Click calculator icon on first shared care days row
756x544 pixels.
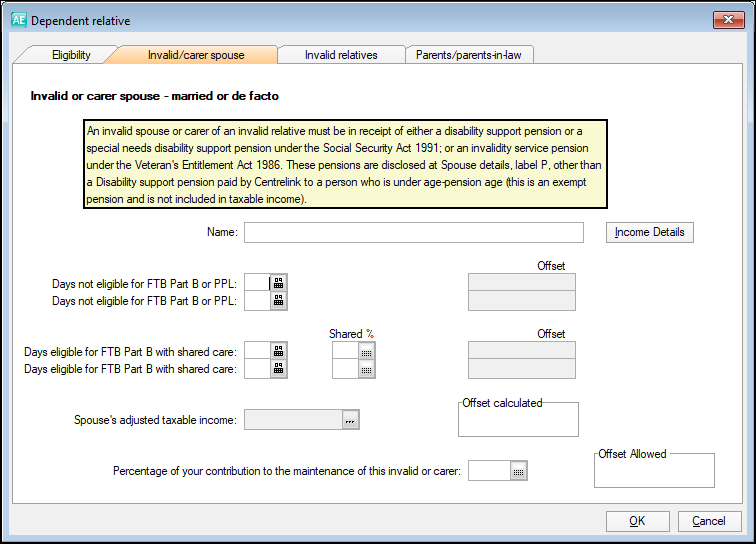pos(279,351)
